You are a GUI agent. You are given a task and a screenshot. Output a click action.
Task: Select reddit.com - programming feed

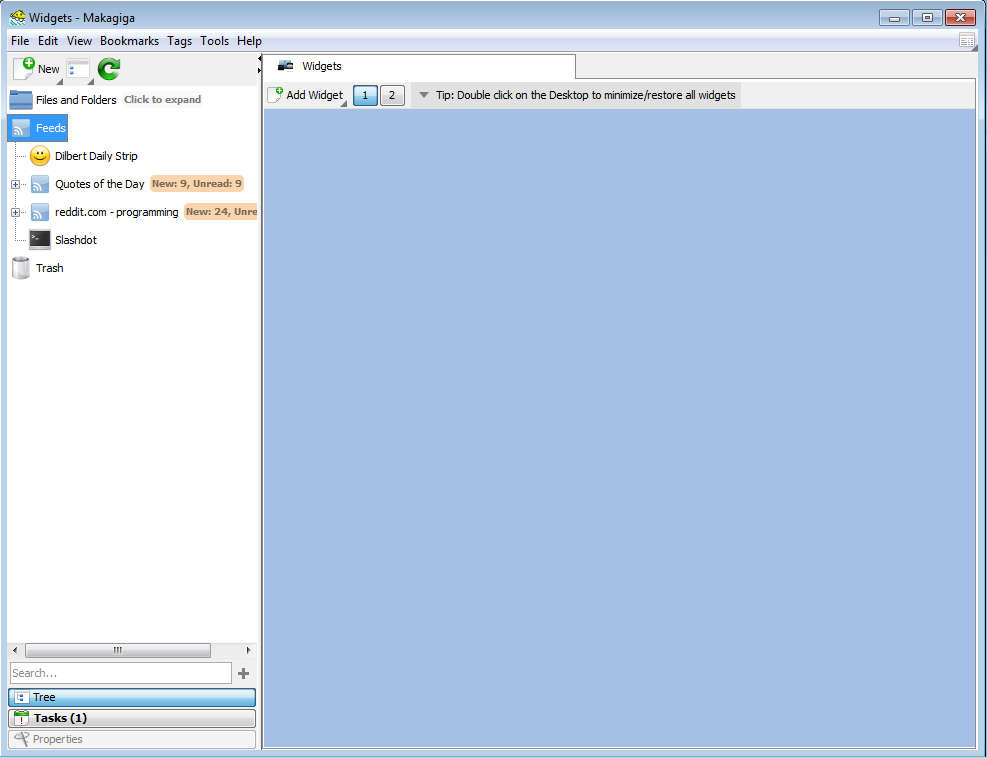tap(116, 212)
